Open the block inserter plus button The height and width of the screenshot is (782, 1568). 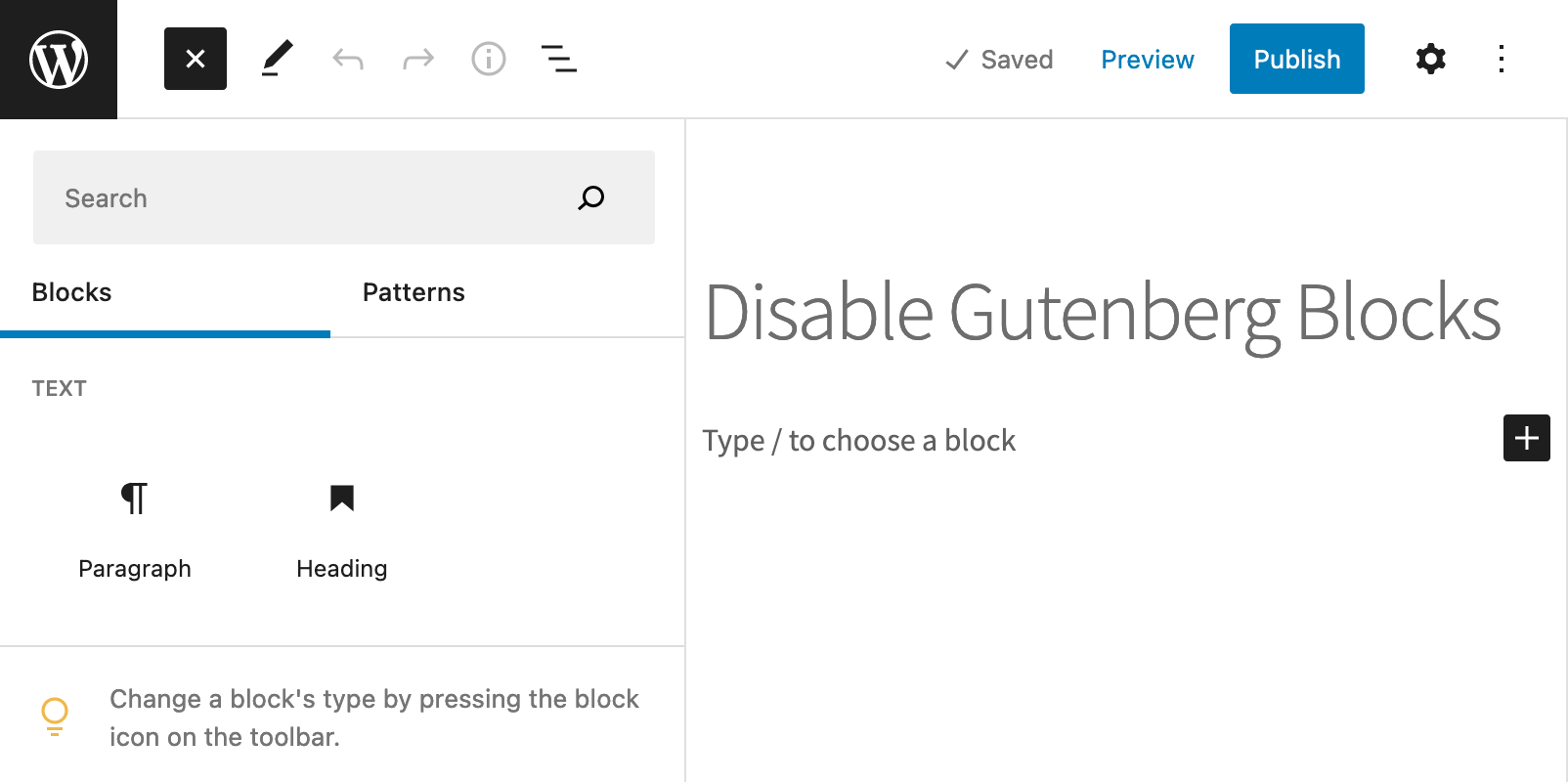click(1525, 438)
